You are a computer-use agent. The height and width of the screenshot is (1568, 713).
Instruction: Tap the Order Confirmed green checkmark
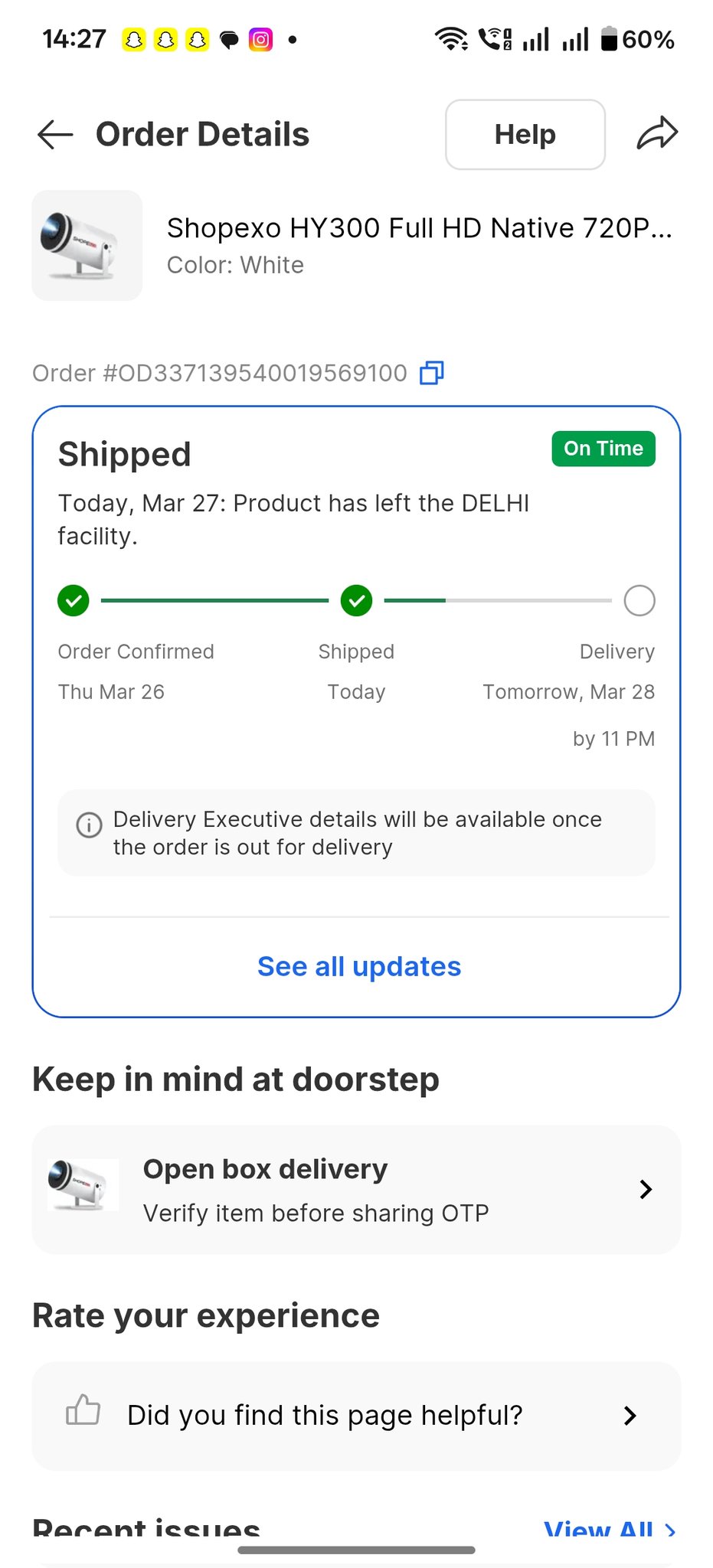pyautogui.click(x=74, y=601)
